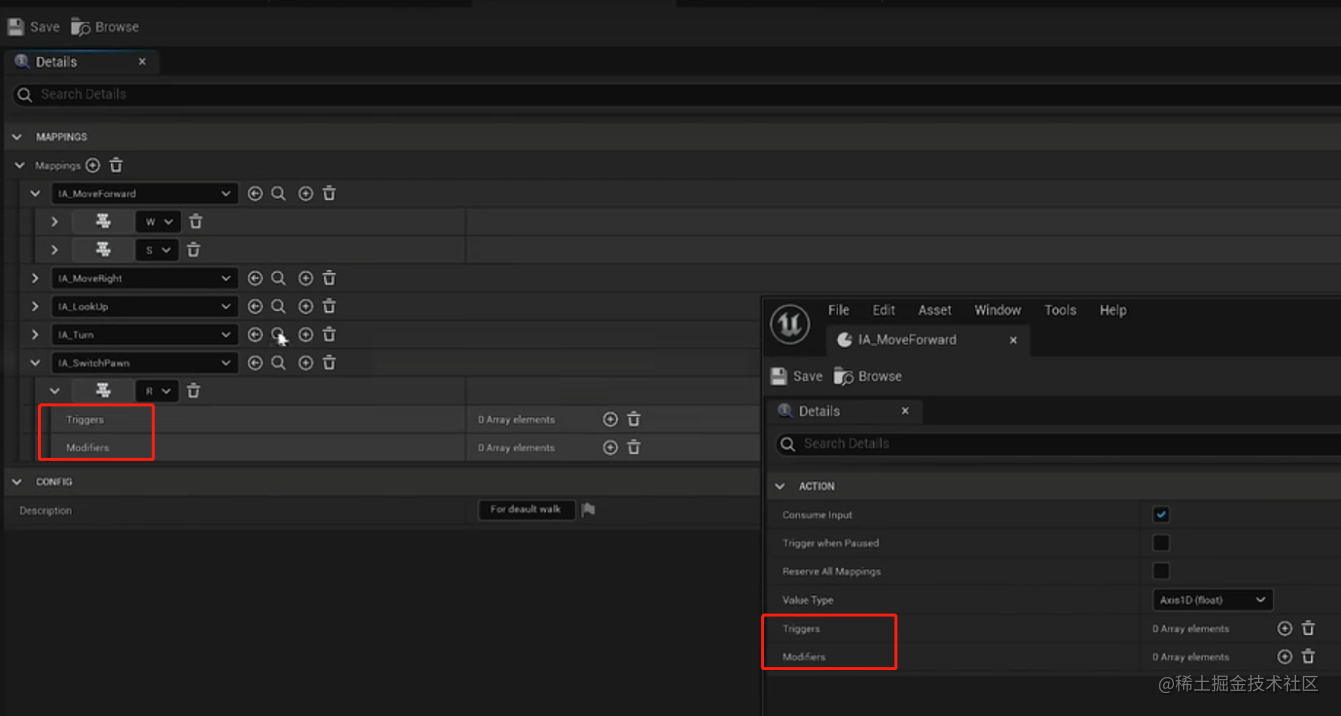Enable the Reserve All Mappings checkbox
Image resolution: width=1341 pixels, height=716 pixels.
click(1161, 570)
